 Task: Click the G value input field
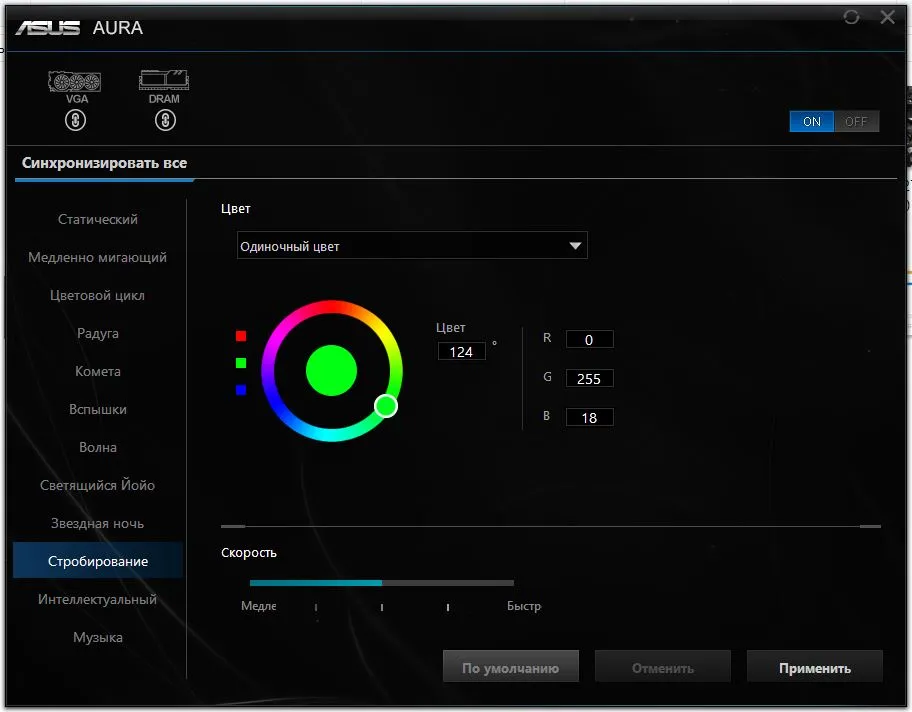tap(589, 379)
